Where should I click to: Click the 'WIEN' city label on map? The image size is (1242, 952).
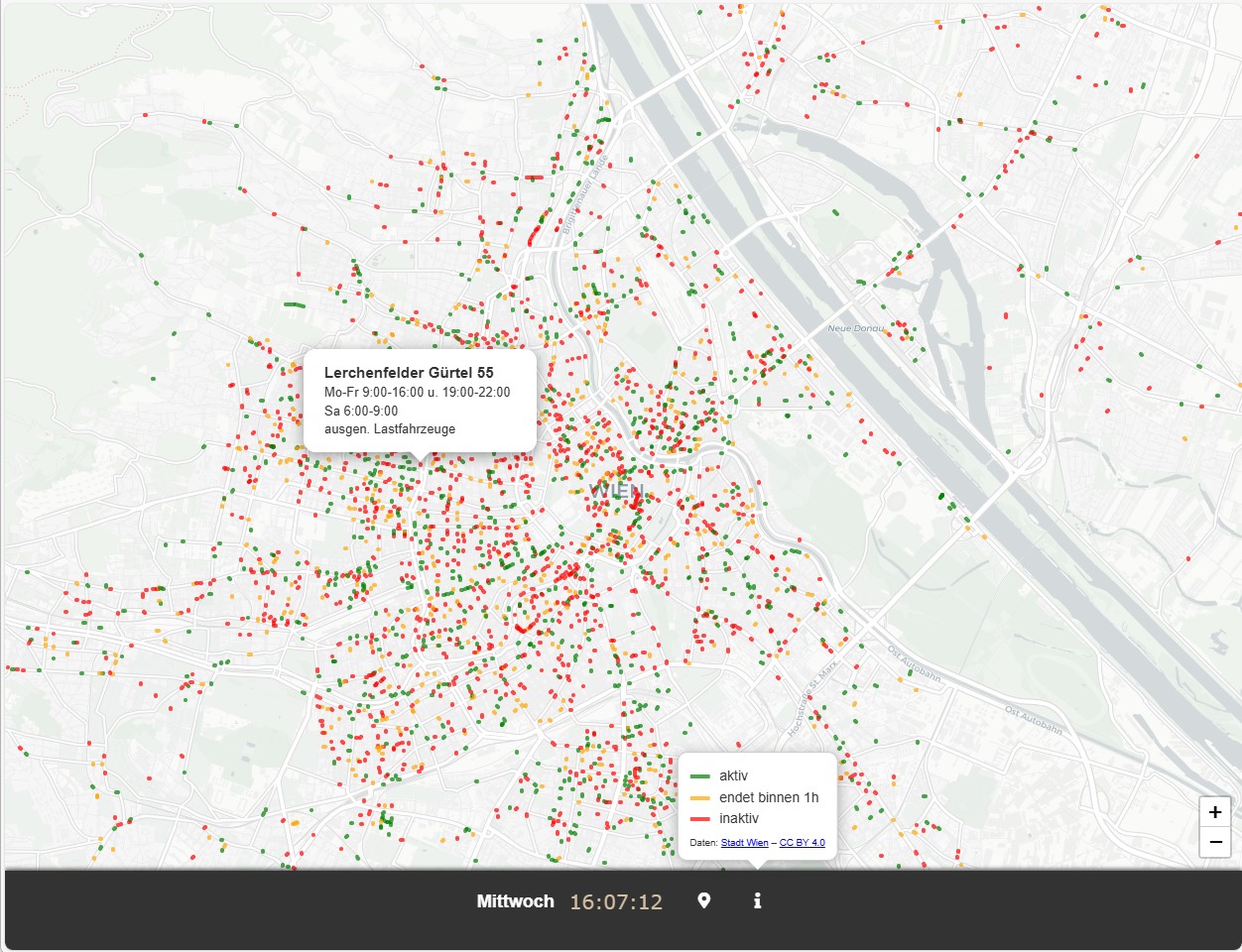pos(617,491)
